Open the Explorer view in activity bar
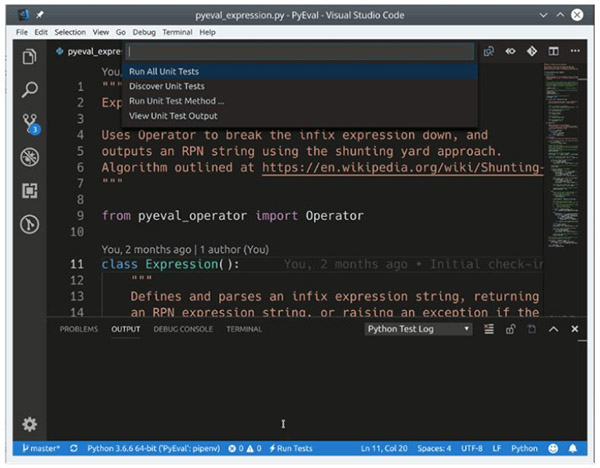This screenshot has width=600, height=468. (29, 57)
